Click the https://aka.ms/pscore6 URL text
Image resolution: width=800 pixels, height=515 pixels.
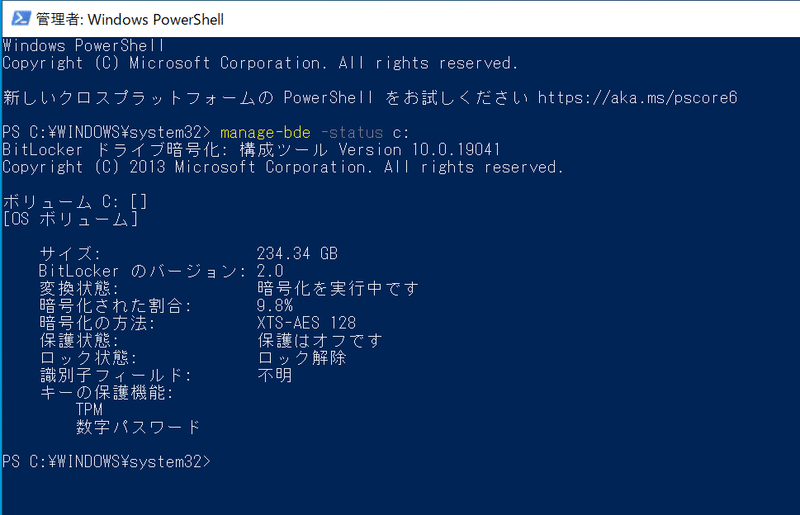point(637,97)
